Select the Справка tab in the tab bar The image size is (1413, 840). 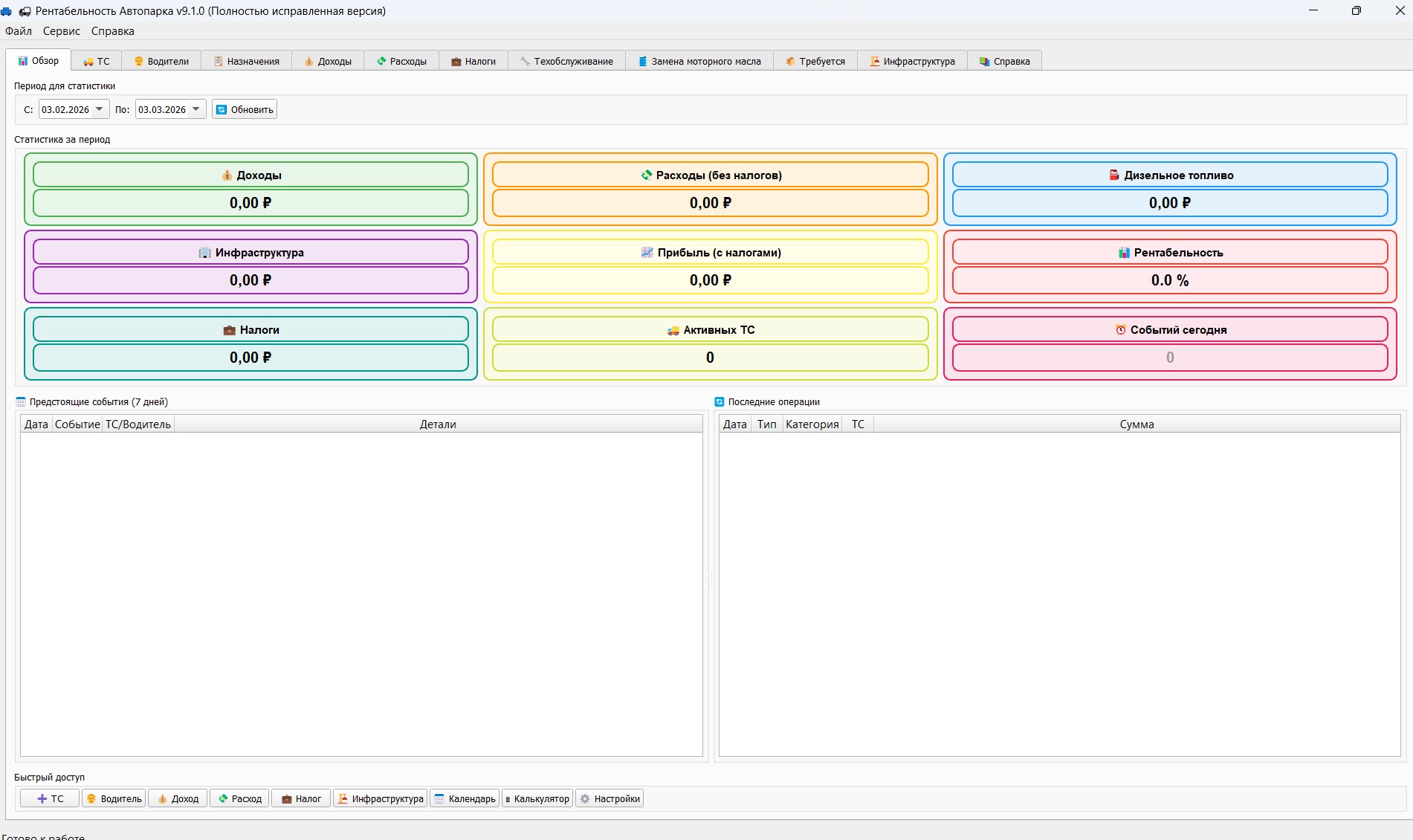pos(1005,62)
